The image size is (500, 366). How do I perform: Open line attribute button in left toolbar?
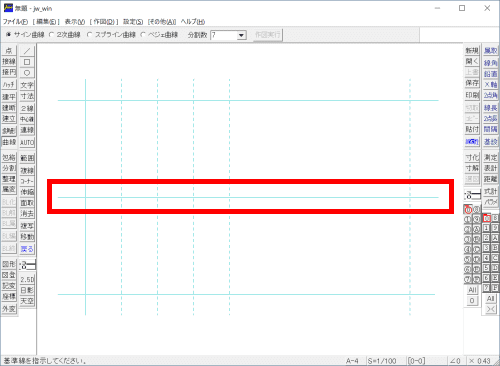click(x=27, y=265)
